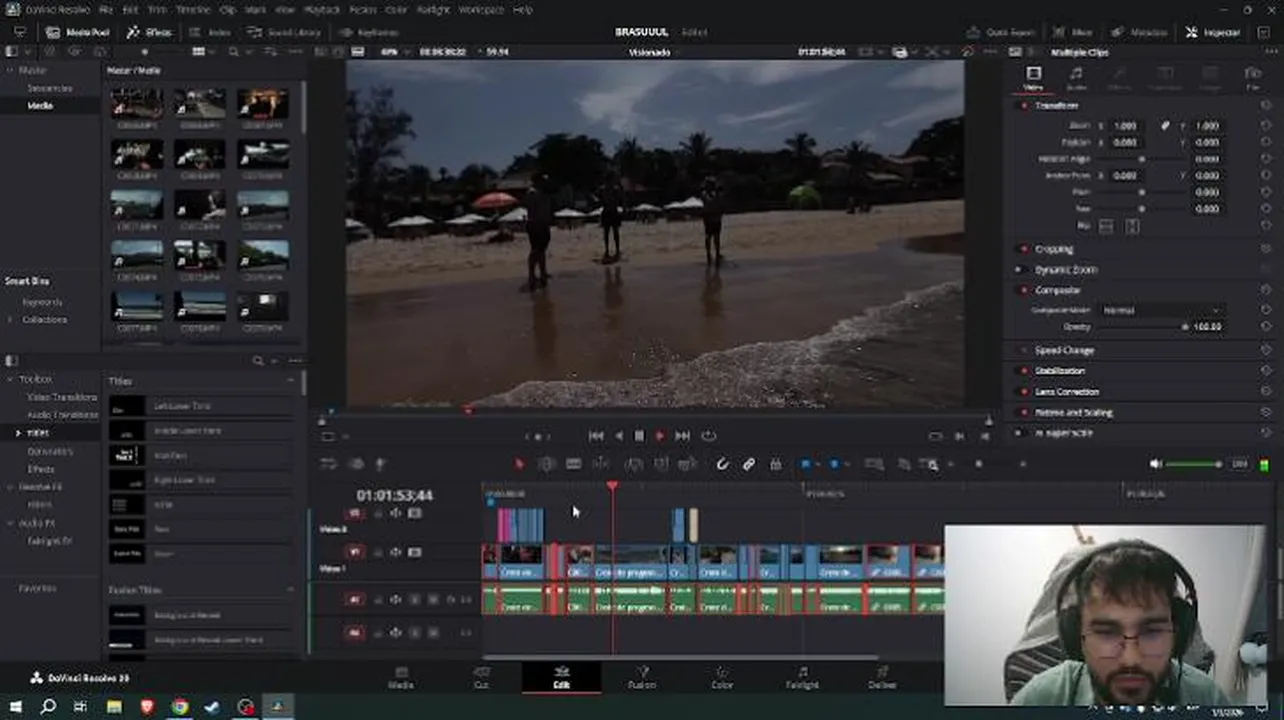Toggle the Transform section enable switch

click(1023, 105)
